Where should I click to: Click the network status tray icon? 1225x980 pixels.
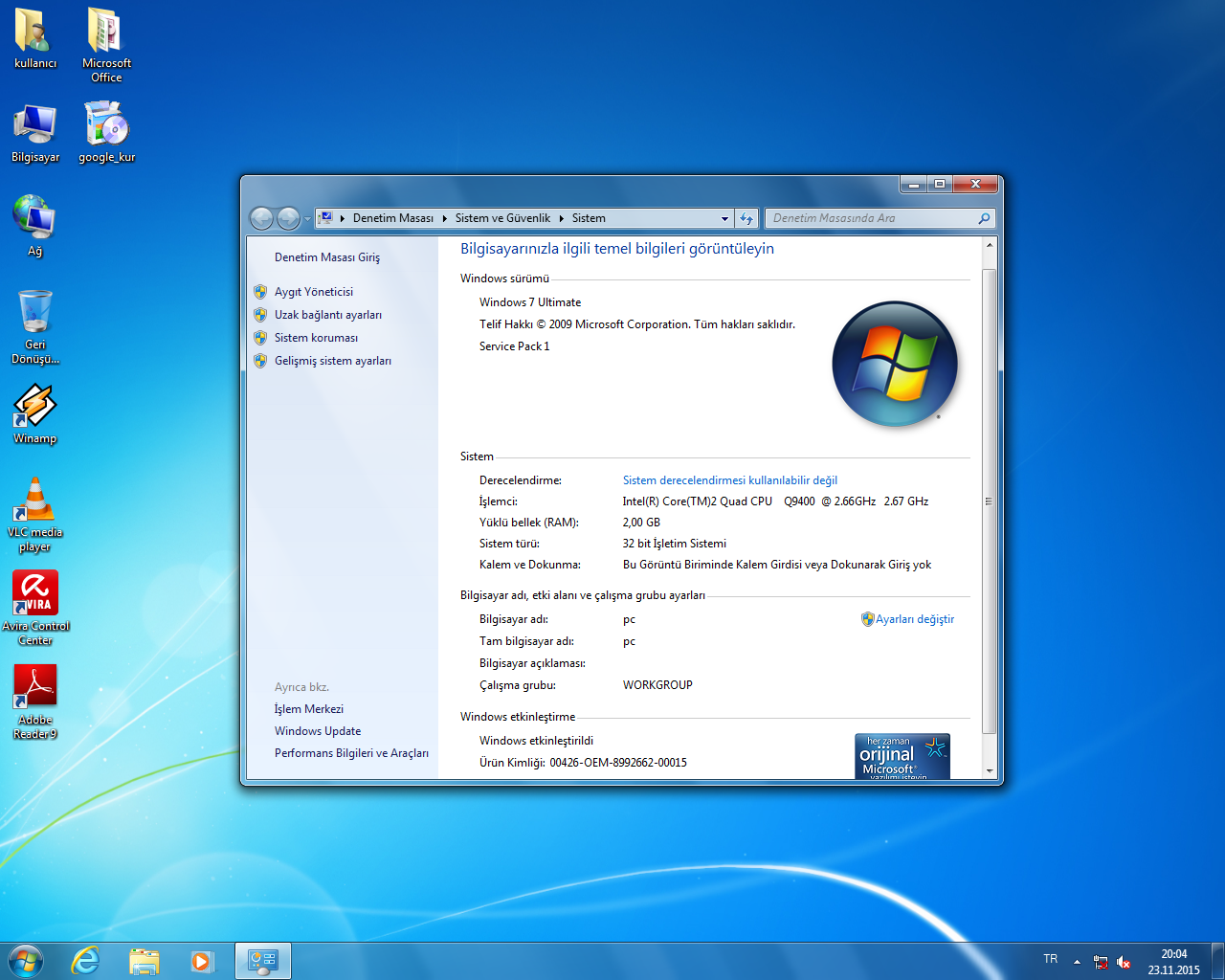[1101, 962]
